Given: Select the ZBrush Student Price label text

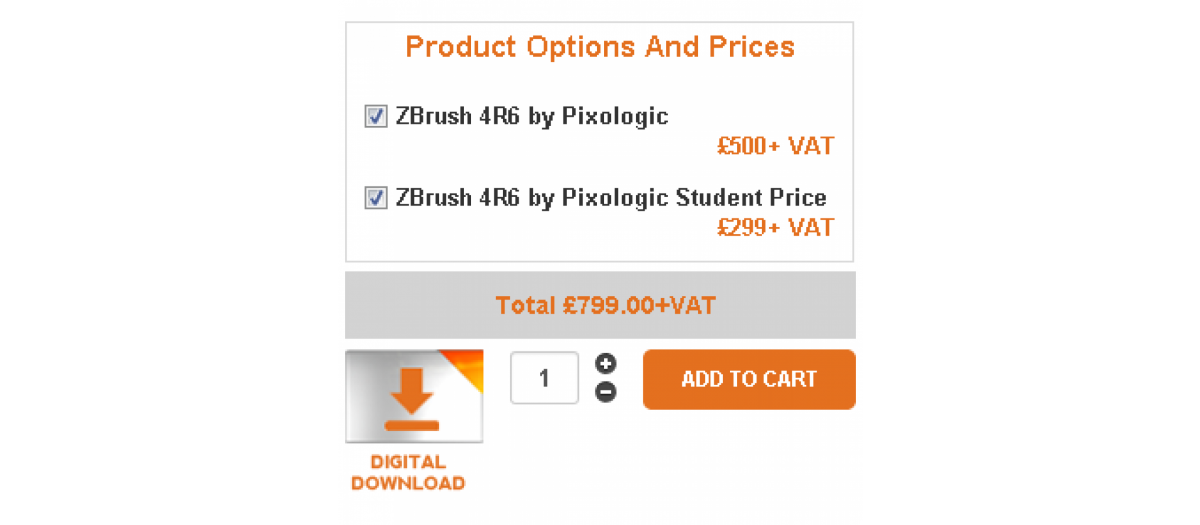Looking at the screenshot, I should tap(611, 197).
